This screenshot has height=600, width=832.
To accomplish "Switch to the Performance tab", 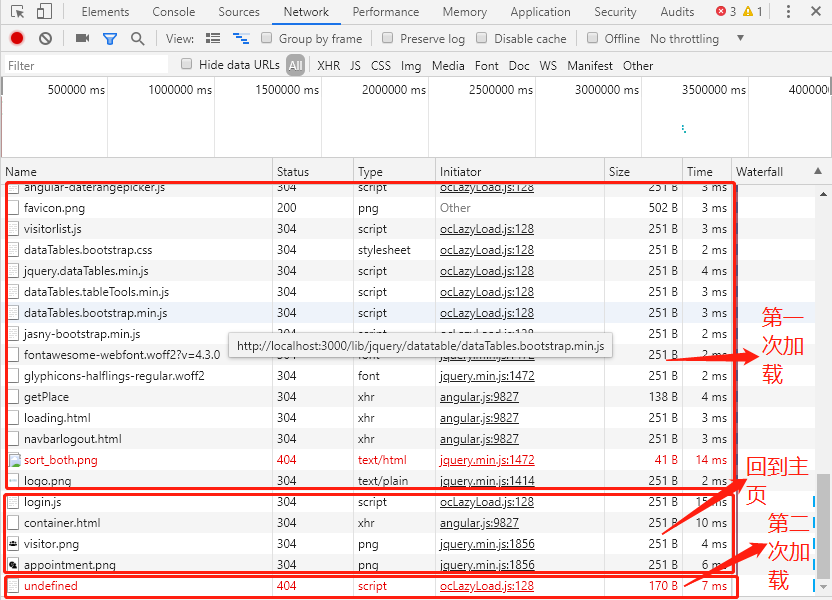I will [x=386, y=12].
